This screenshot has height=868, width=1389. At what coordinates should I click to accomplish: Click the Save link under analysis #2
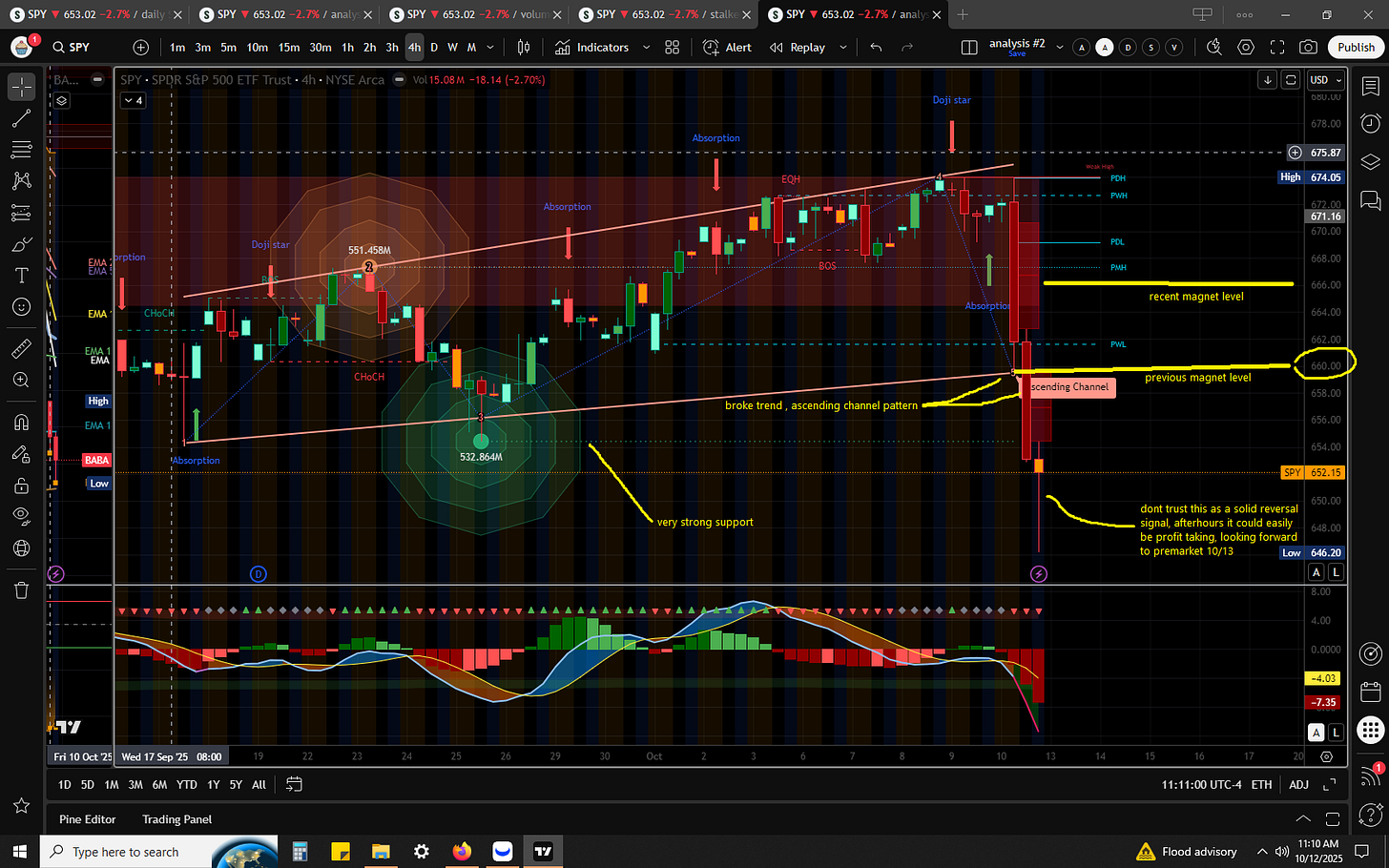coord(1017,54)
